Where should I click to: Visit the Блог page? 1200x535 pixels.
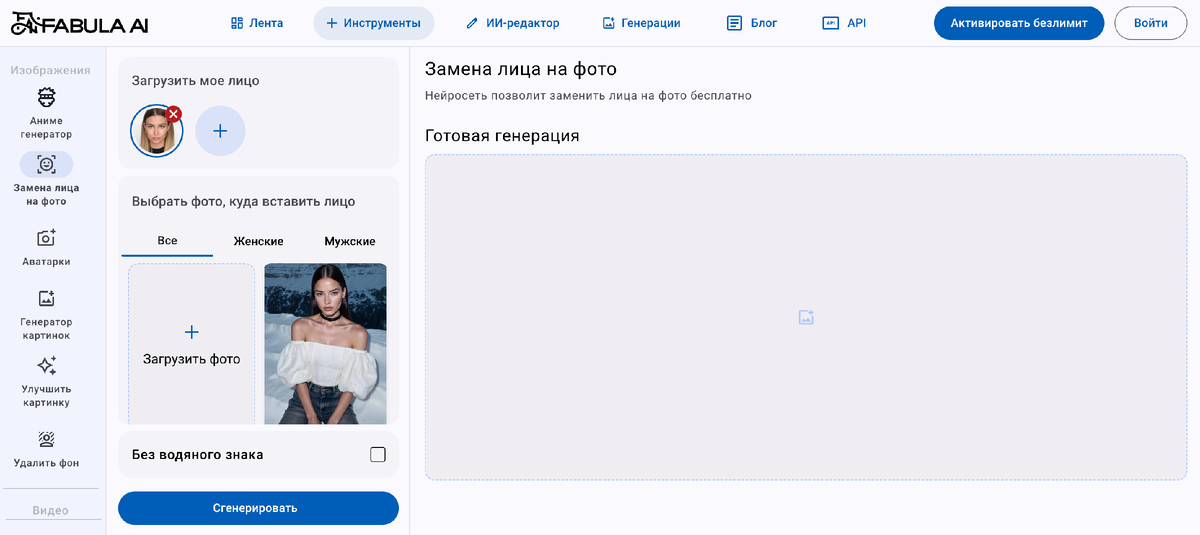coord(752,23)
